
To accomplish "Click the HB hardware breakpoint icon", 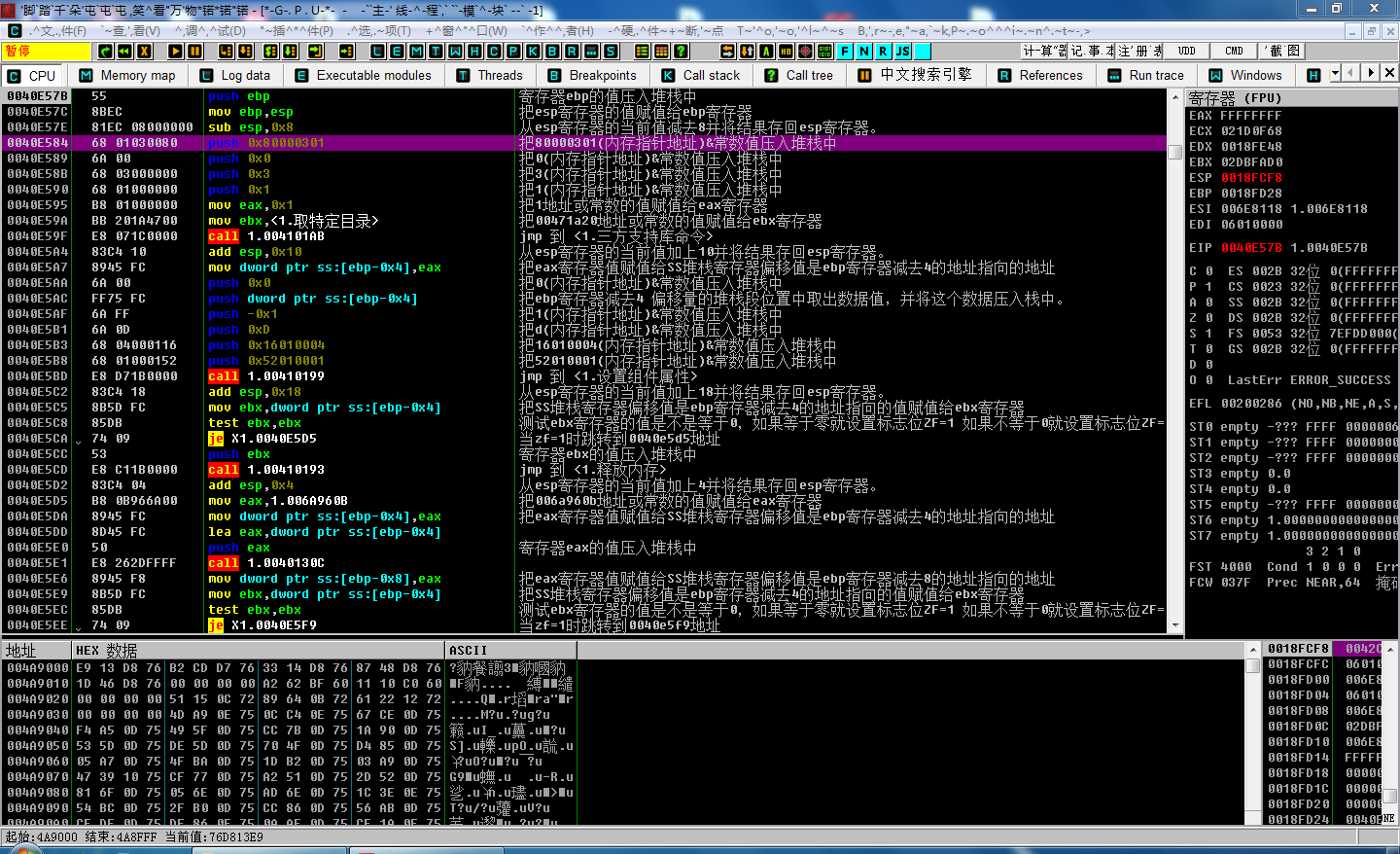I will pyautogui.click(x=786, y=51).
